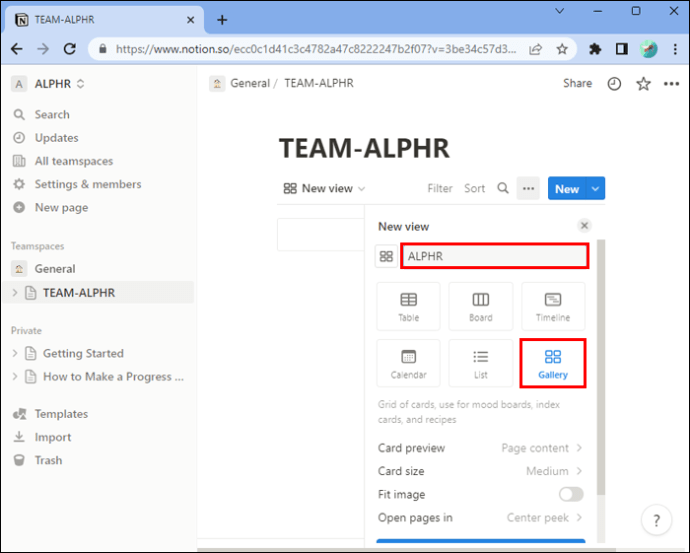Image resolution: width=690 pixels, height=553 pixels.
Task: Open the Chrome three-dot menu
Action: 675,49
